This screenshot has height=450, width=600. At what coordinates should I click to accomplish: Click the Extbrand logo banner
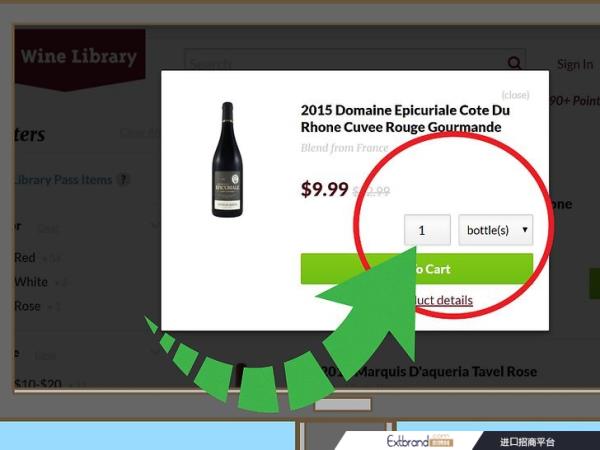coord(420,441)
